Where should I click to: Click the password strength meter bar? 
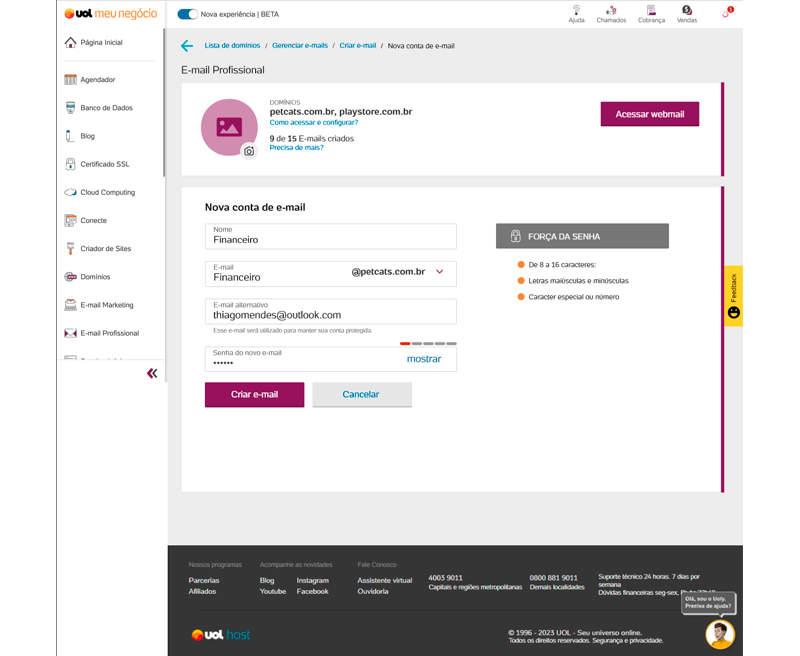pos(428,343)
